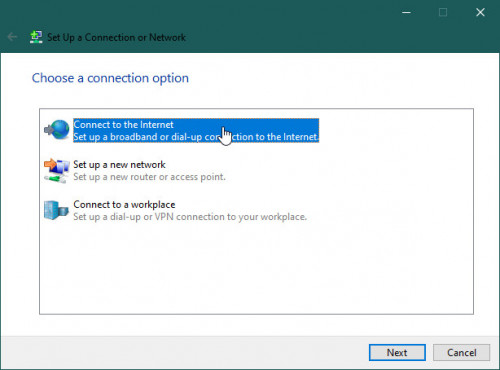This screenshot has height=370, width=500.
Task: Select the Connect to a workplace option
Action: tap(190, 210)
